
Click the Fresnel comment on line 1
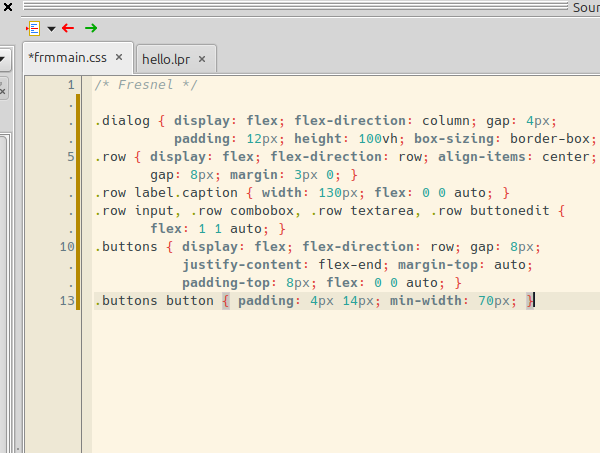[x=146, y=85]
